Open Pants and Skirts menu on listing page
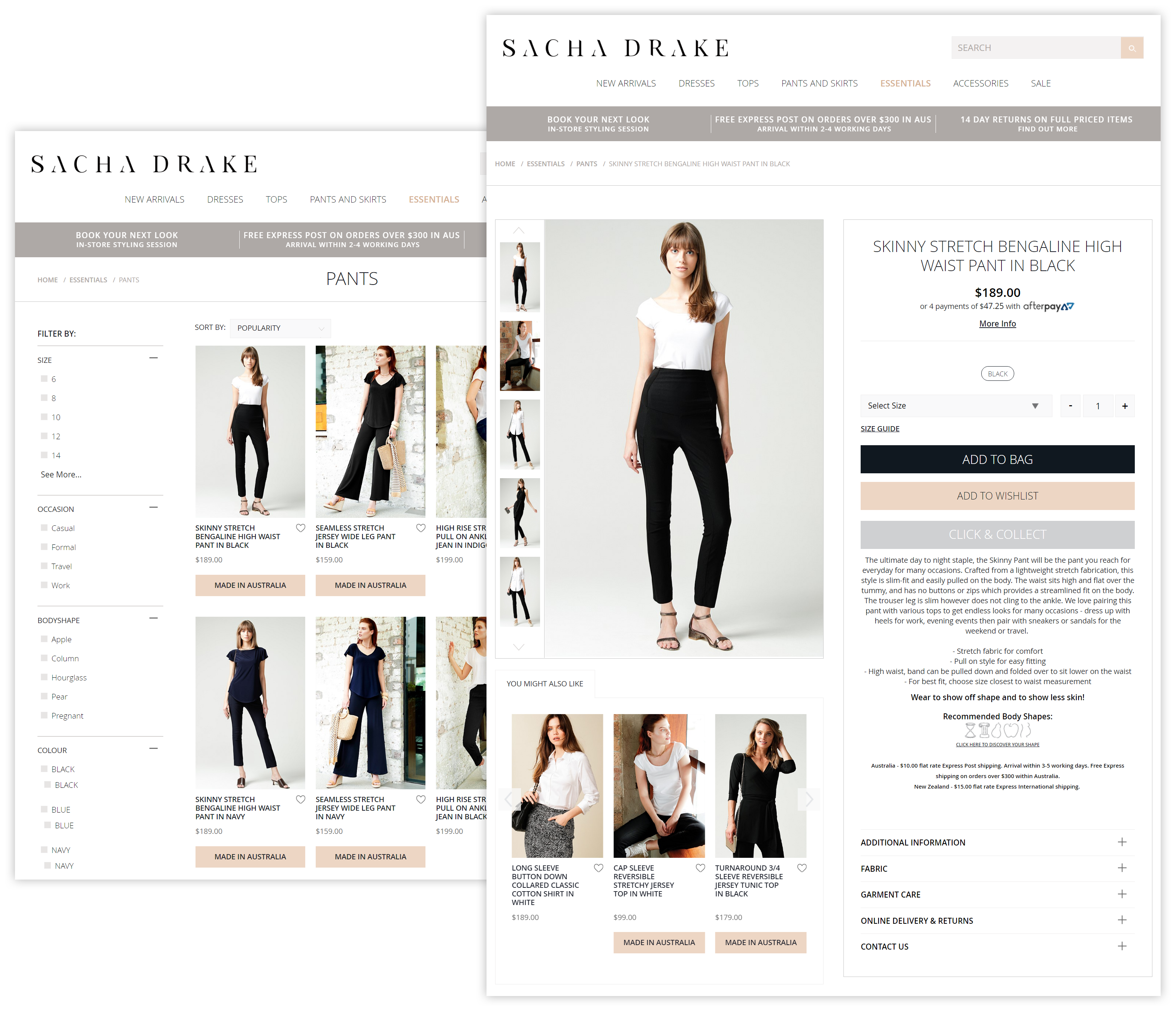The height and width of the screenshot is (1011, 1176). (x=348, y=200)
